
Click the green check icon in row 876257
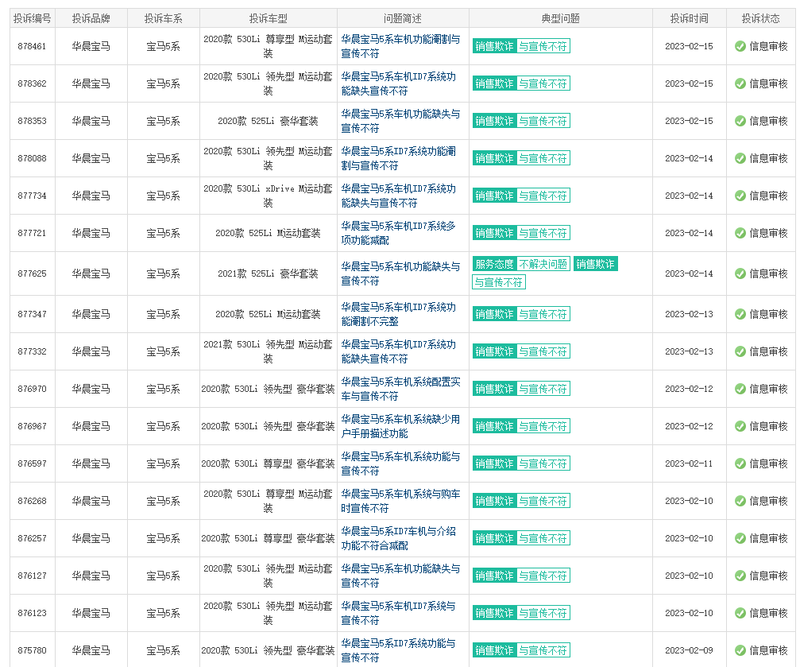coord(740,538)
